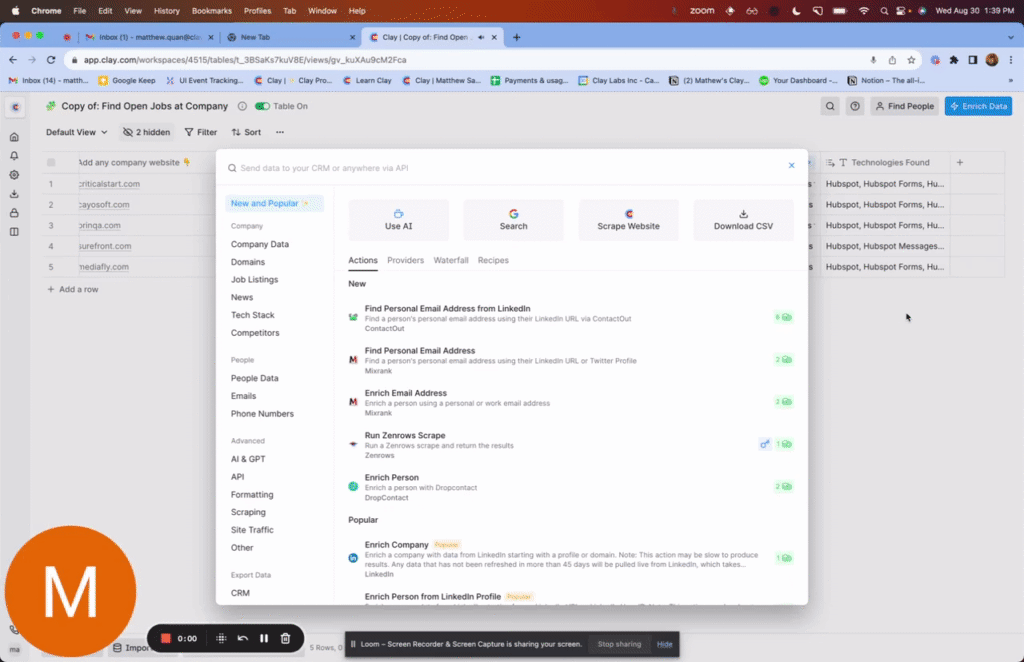This screenshot has height=662, width=1024.
Task: Click the Scrape Website button
Action: [628, 219]
